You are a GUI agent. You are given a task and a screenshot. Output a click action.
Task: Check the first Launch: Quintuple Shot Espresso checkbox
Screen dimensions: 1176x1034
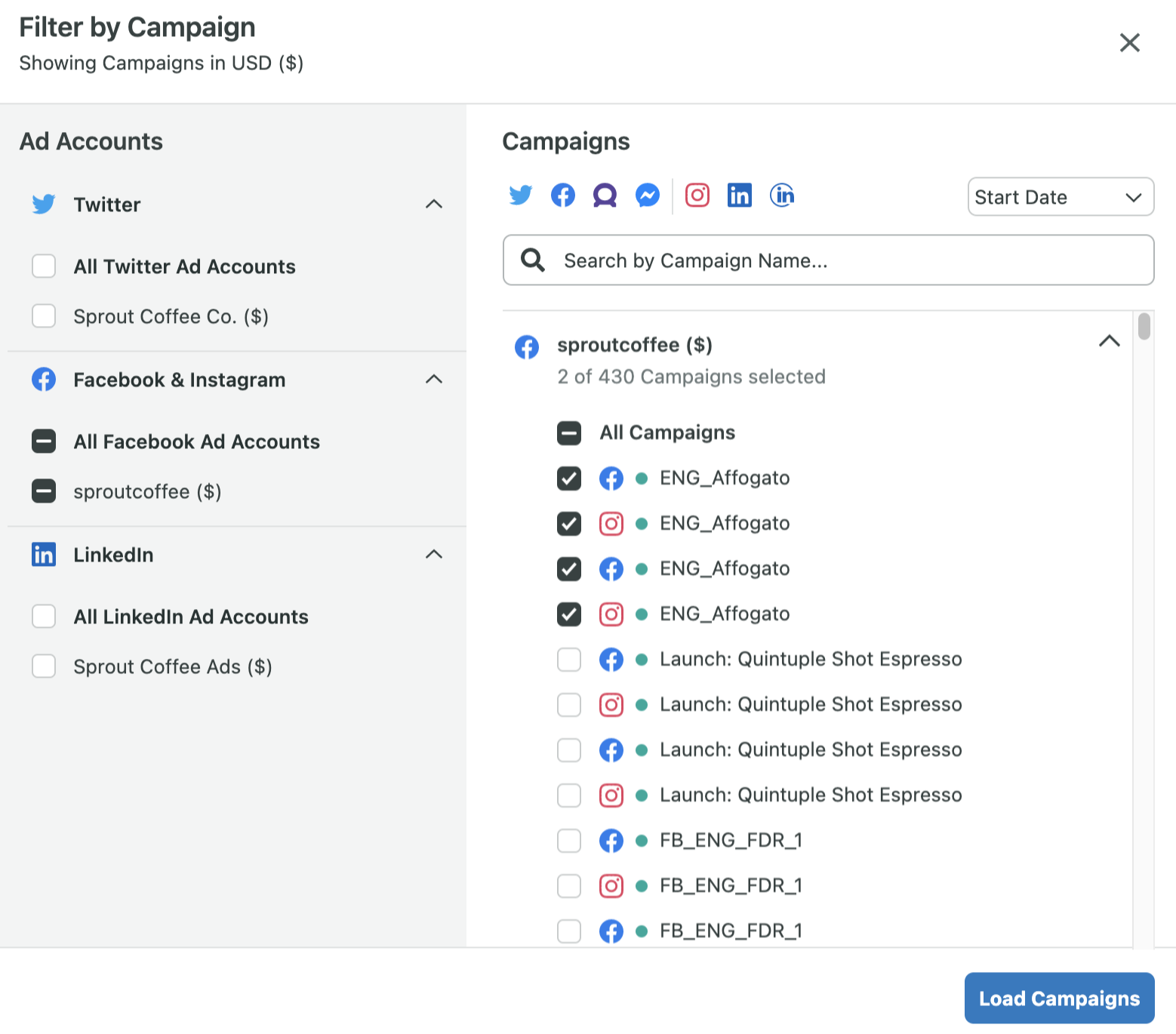569,660
